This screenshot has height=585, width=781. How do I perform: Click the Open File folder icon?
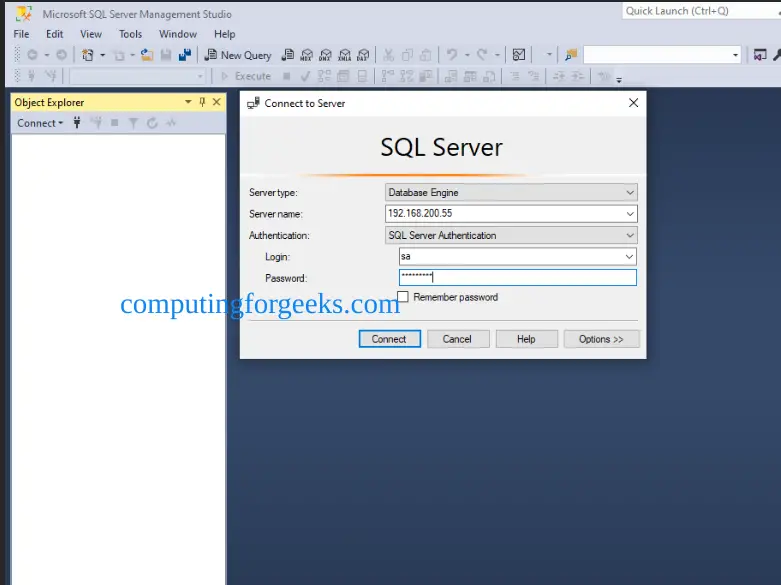pyautogui.click(x=146, y=55)
